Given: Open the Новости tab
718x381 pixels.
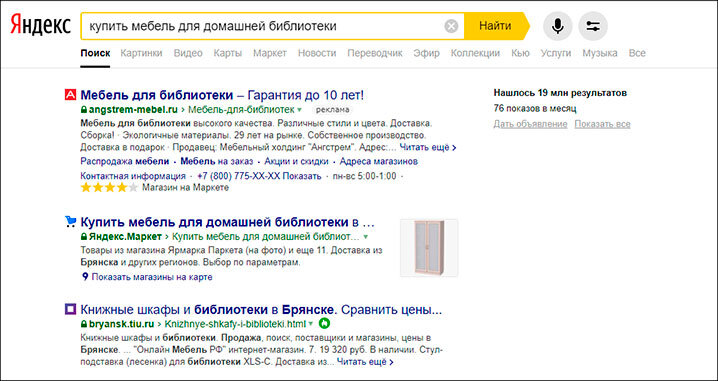Looking at the screenshot, I should coord(317,53).
